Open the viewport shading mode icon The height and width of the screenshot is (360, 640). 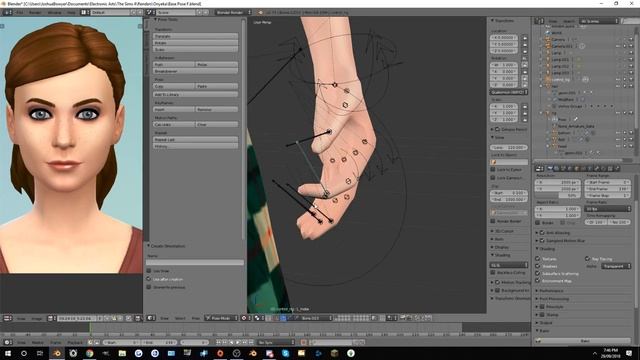(246, 318)
